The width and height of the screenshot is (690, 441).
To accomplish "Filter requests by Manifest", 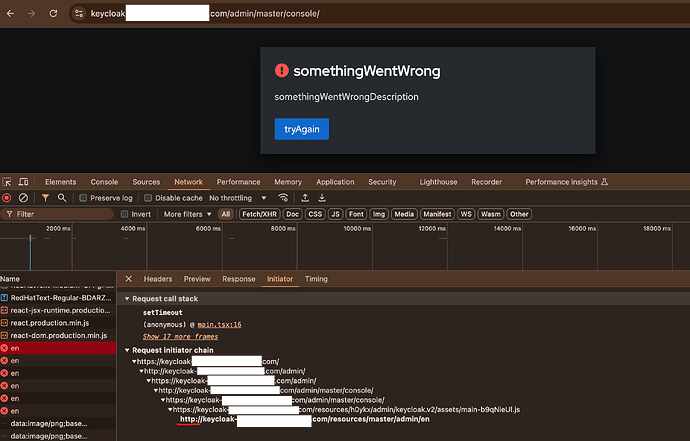I will (437, 214).
